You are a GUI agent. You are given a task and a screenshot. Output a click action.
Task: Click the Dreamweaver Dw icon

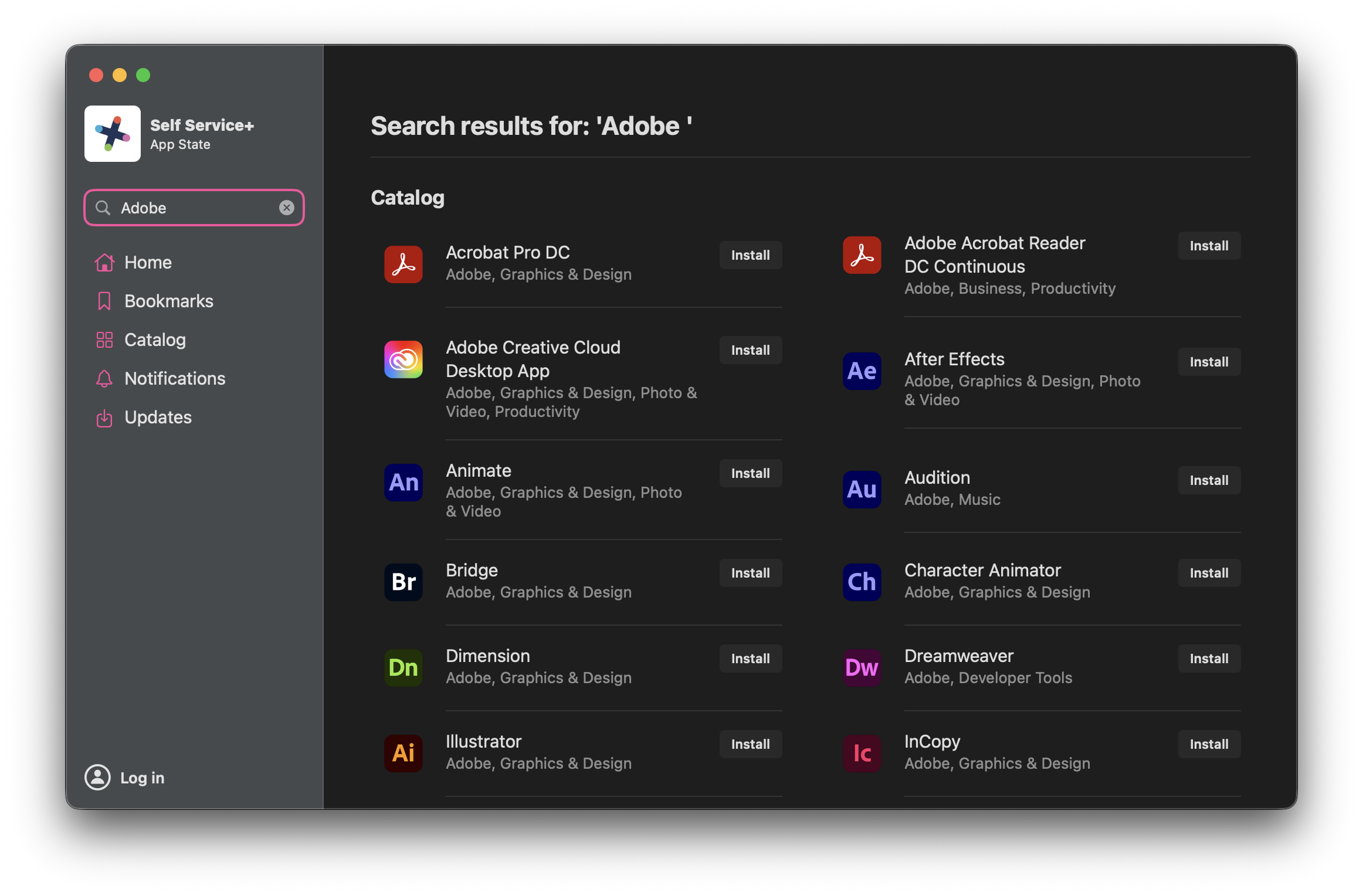pos(862,668)
